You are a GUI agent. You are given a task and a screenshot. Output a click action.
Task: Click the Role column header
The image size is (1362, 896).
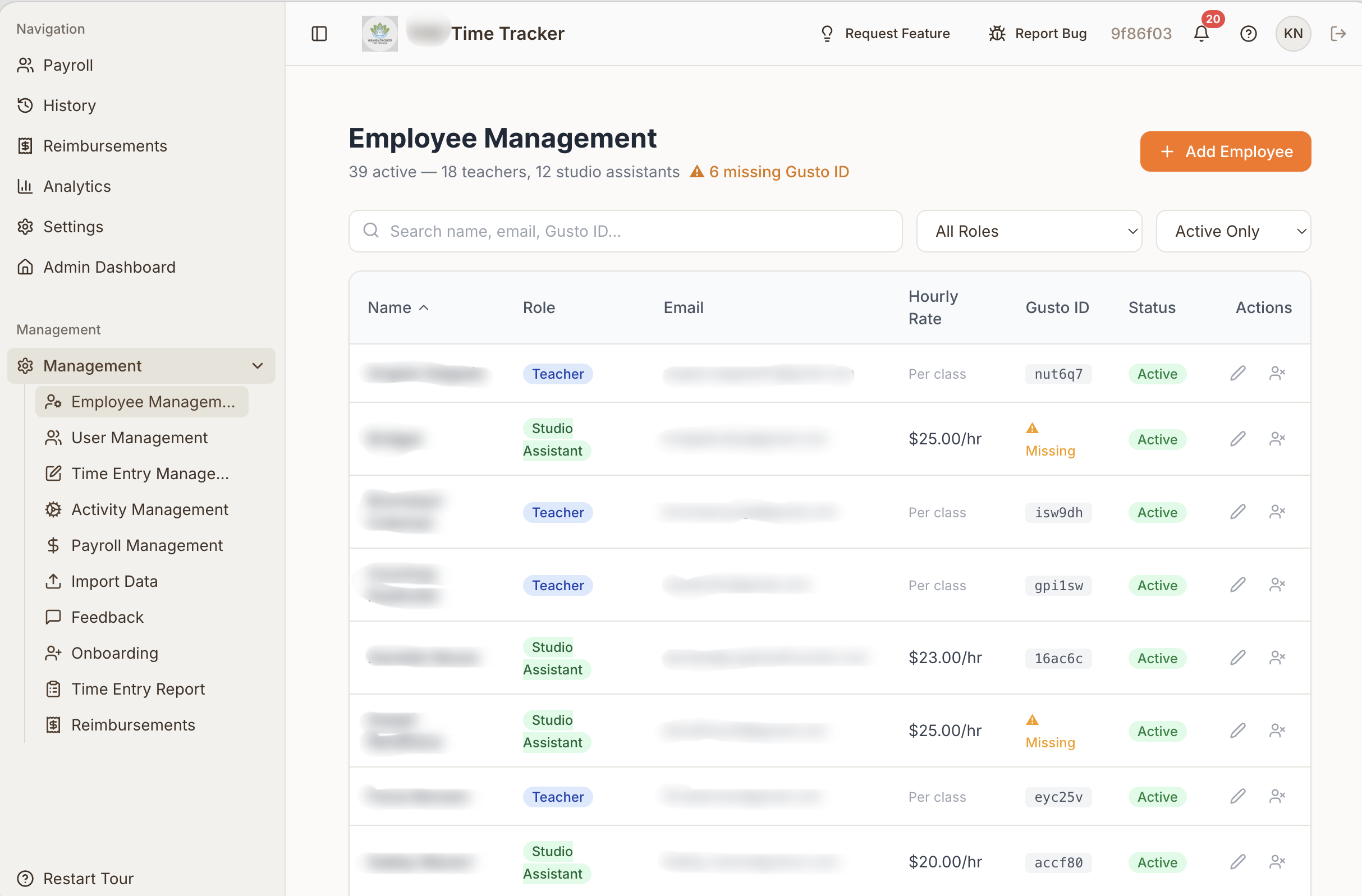[539, 307]
